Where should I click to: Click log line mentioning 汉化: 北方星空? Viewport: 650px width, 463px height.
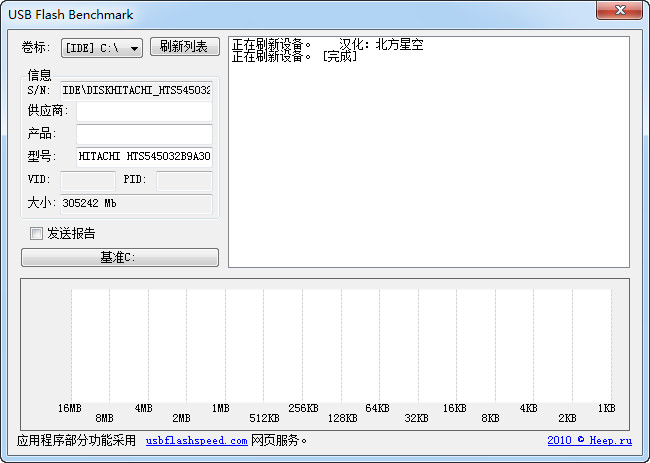tap(327, 44)
